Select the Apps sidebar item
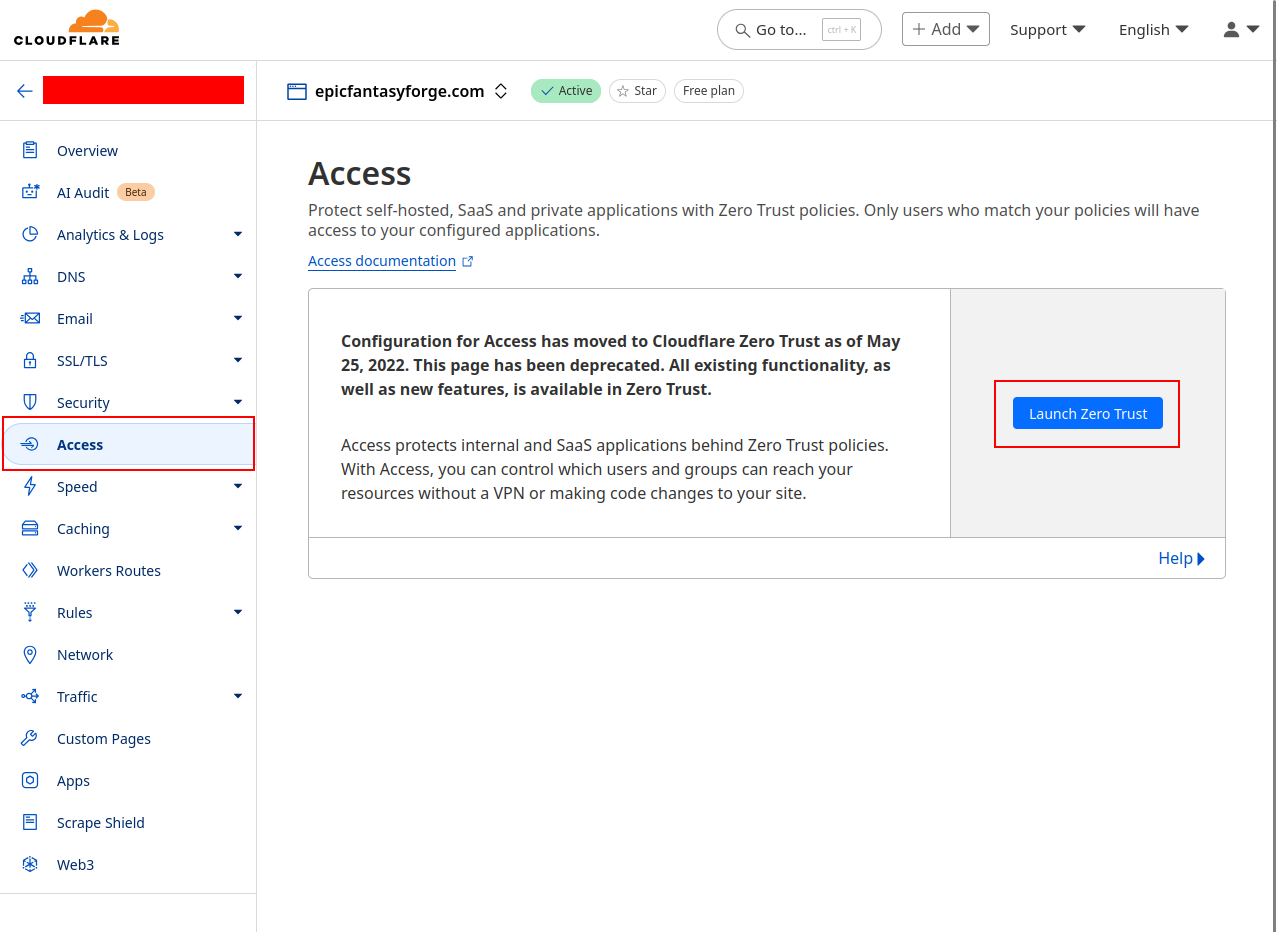The image size is (1277, 932). click(73, 780)
